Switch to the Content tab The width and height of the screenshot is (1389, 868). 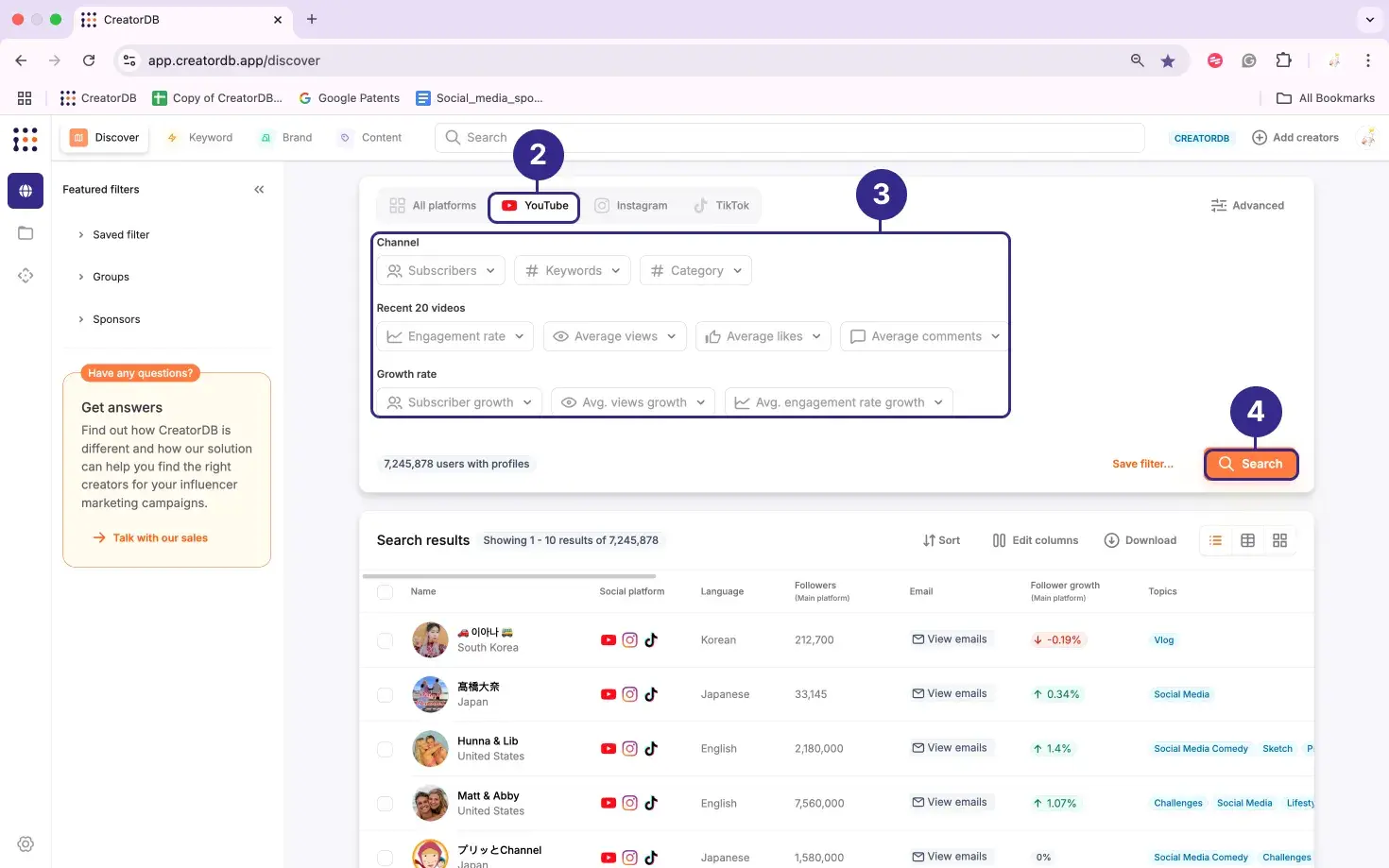click(370, 138)
